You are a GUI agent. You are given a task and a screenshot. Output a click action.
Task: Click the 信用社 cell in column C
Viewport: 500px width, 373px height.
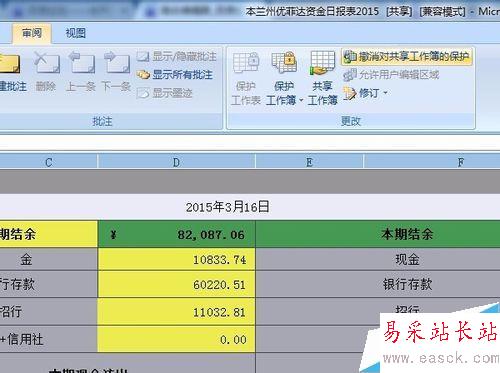(x=49, y=339)
